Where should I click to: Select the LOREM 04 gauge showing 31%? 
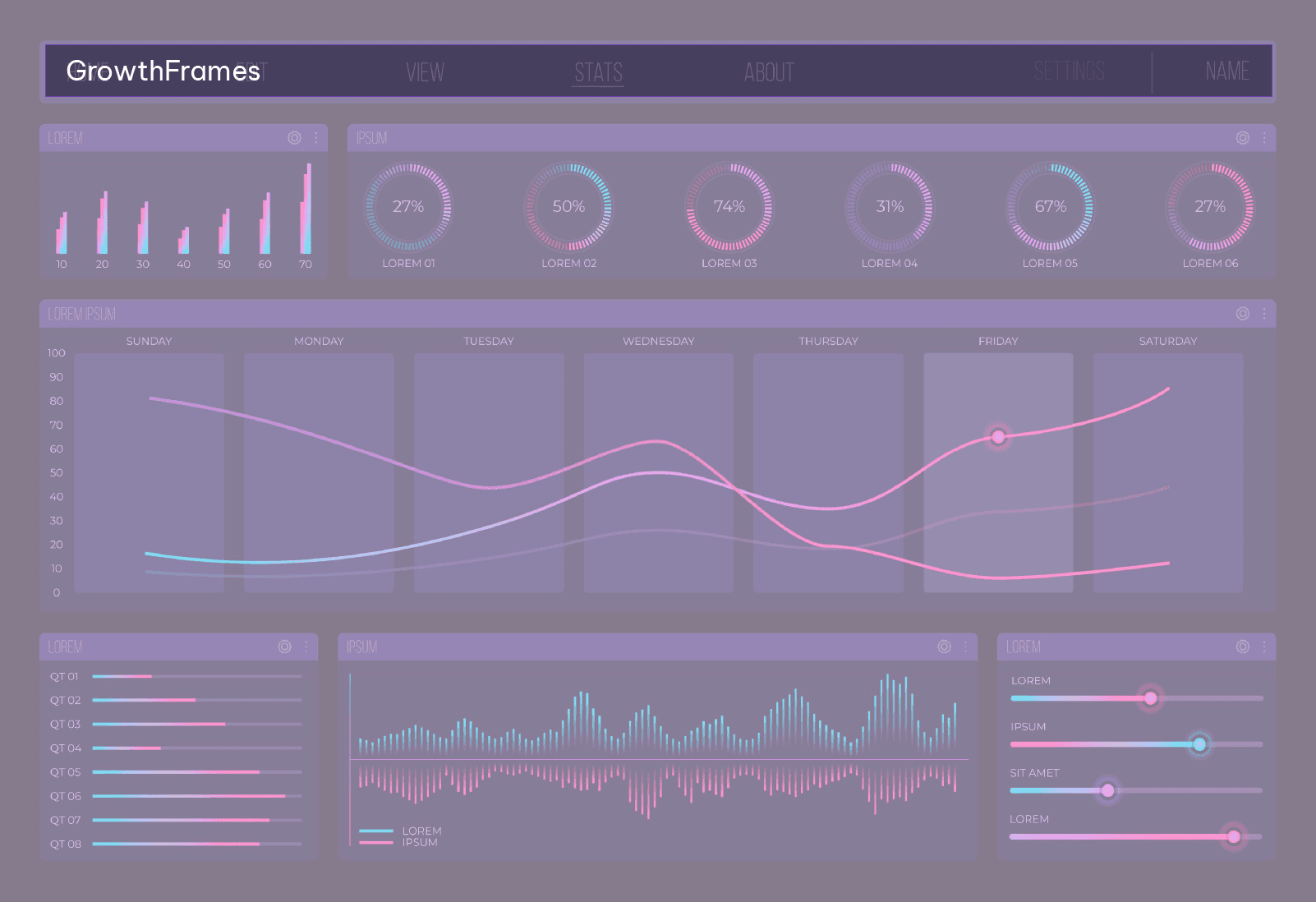[x=890, y=206]
